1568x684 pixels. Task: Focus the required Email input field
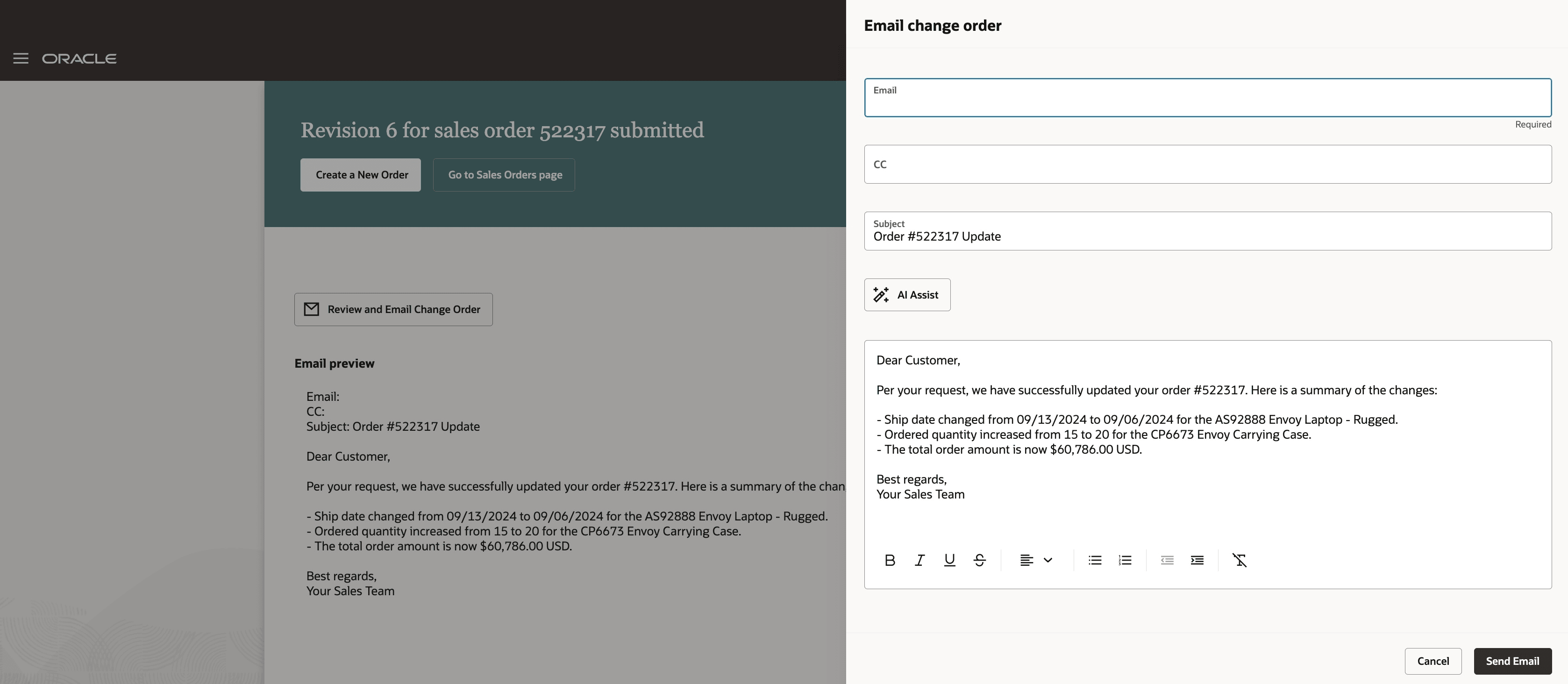[x=1207, y=102]
